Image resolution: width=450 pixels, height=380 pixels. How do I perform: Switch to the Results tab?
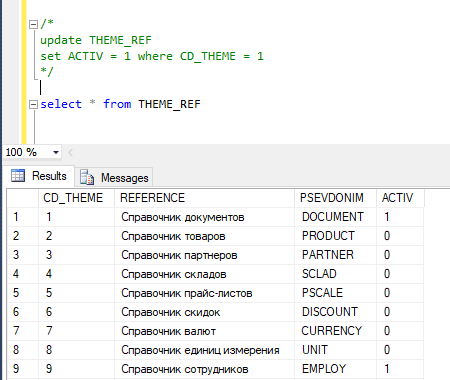pyautogui.click(x=39, y=176)
